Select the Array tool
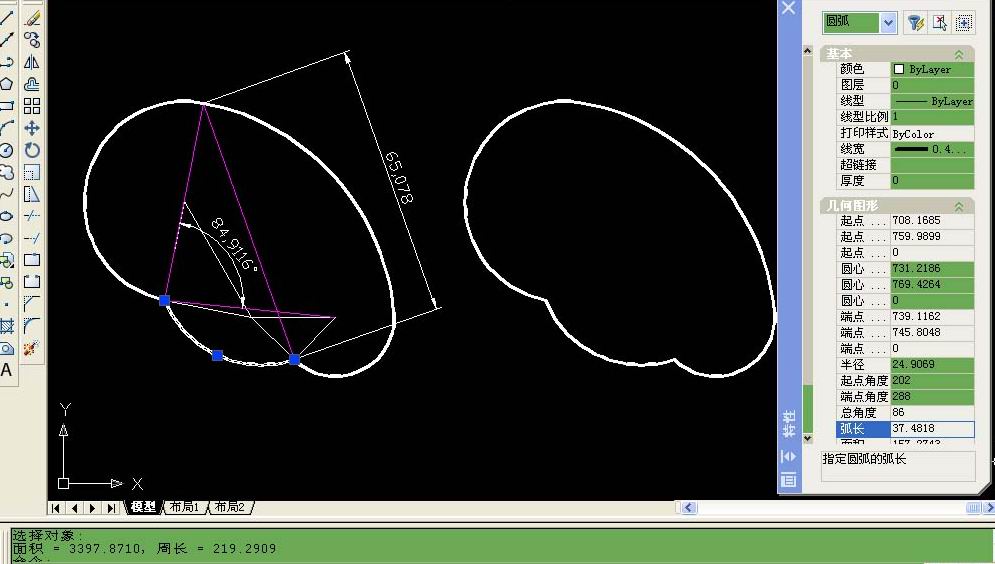 [32, 106]
